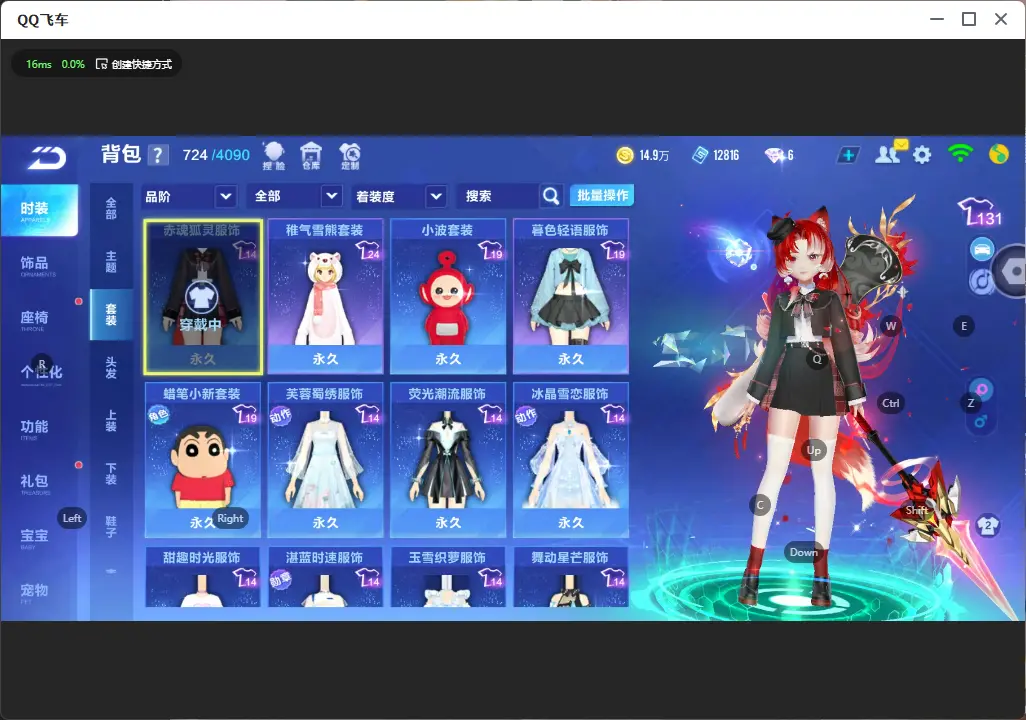Select the 冰晶雪恋服饰 outfit card
The image size is (1026, 720).
571,460
